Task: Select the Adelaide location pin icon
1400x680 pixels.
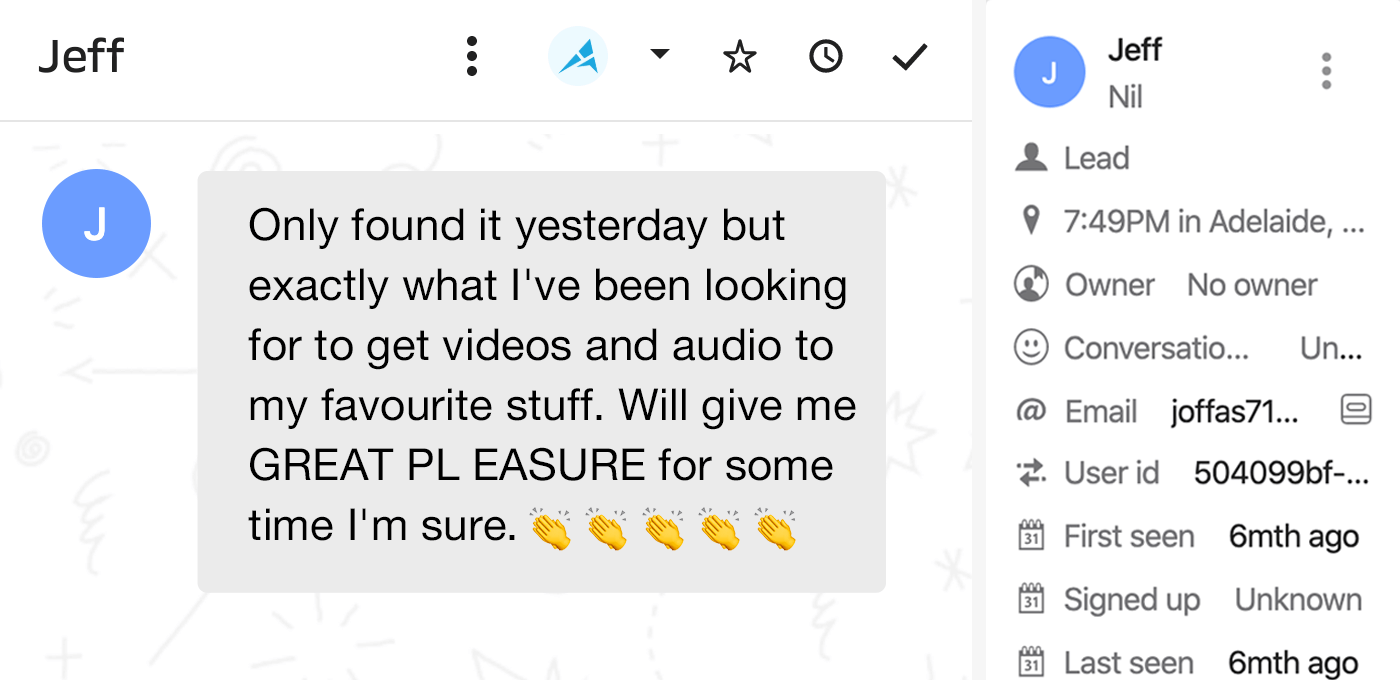Action: [x=1031, y=221]
